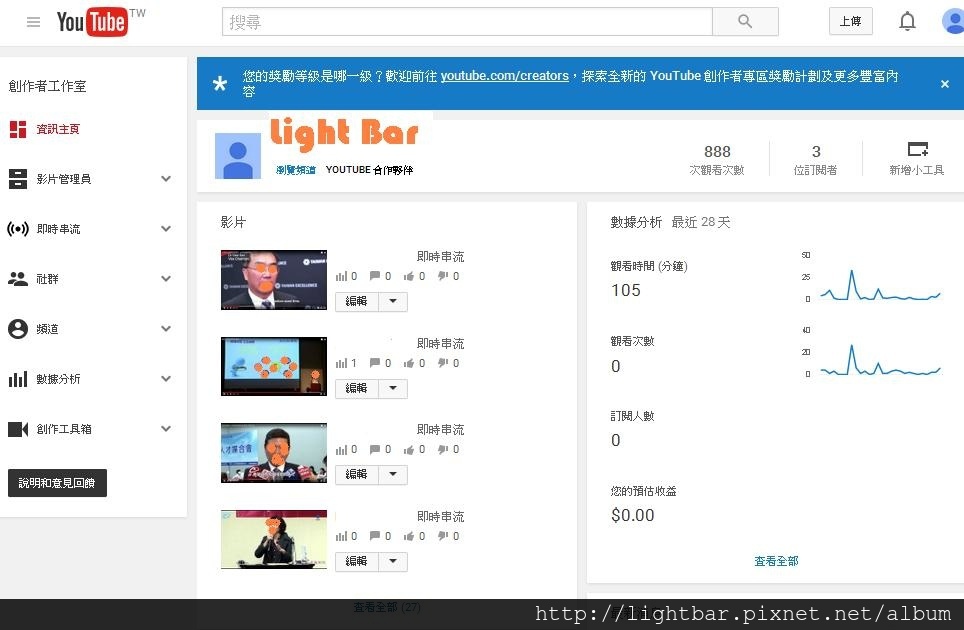Click the 創作者工作室 heading
The image size is (964, 630).
(x=47, y=86)
